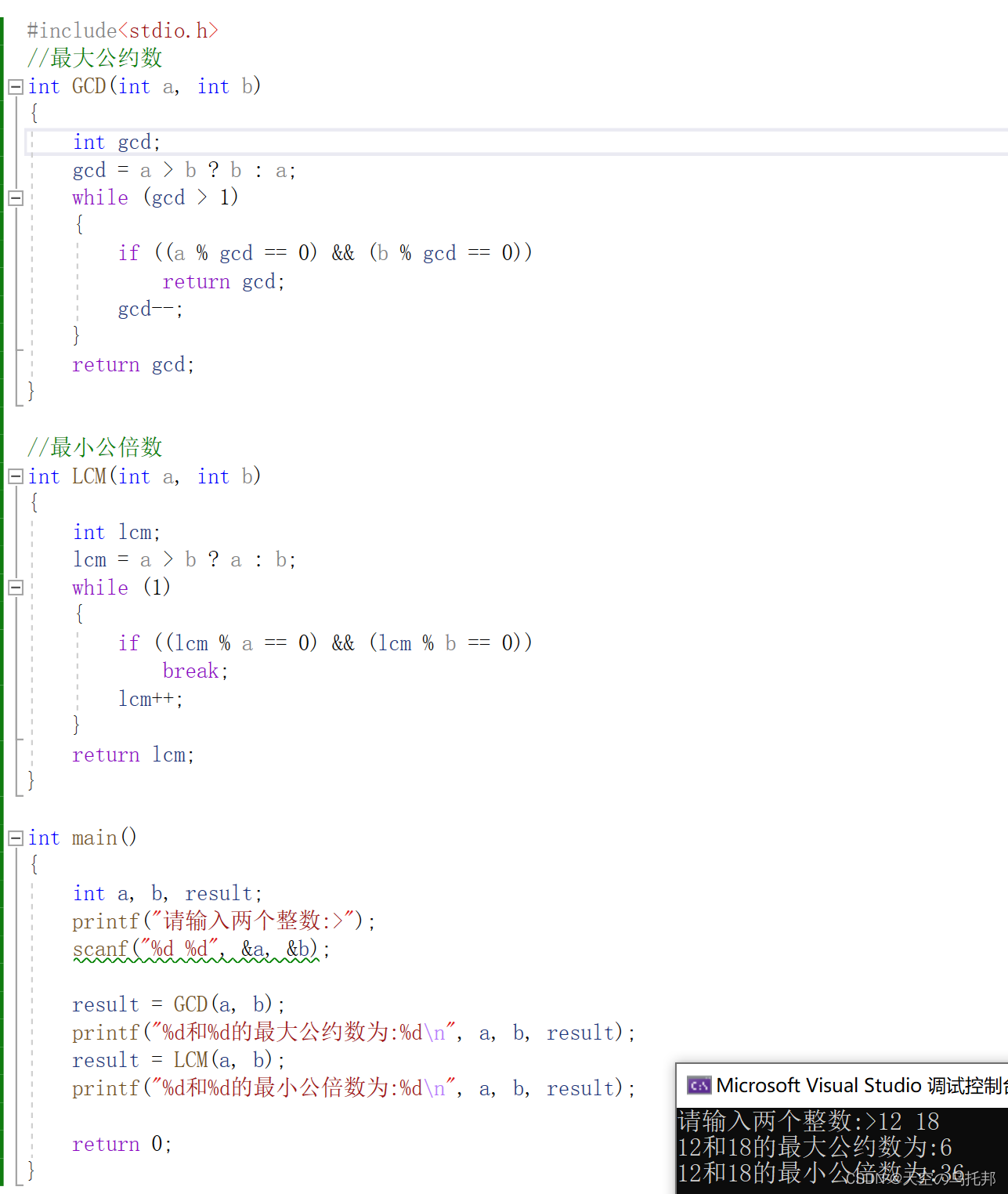Viewport: 1008px width, 1194px height.
Task: Click the 'int a, b, result;' line
Action: click(x=168, y=893)
